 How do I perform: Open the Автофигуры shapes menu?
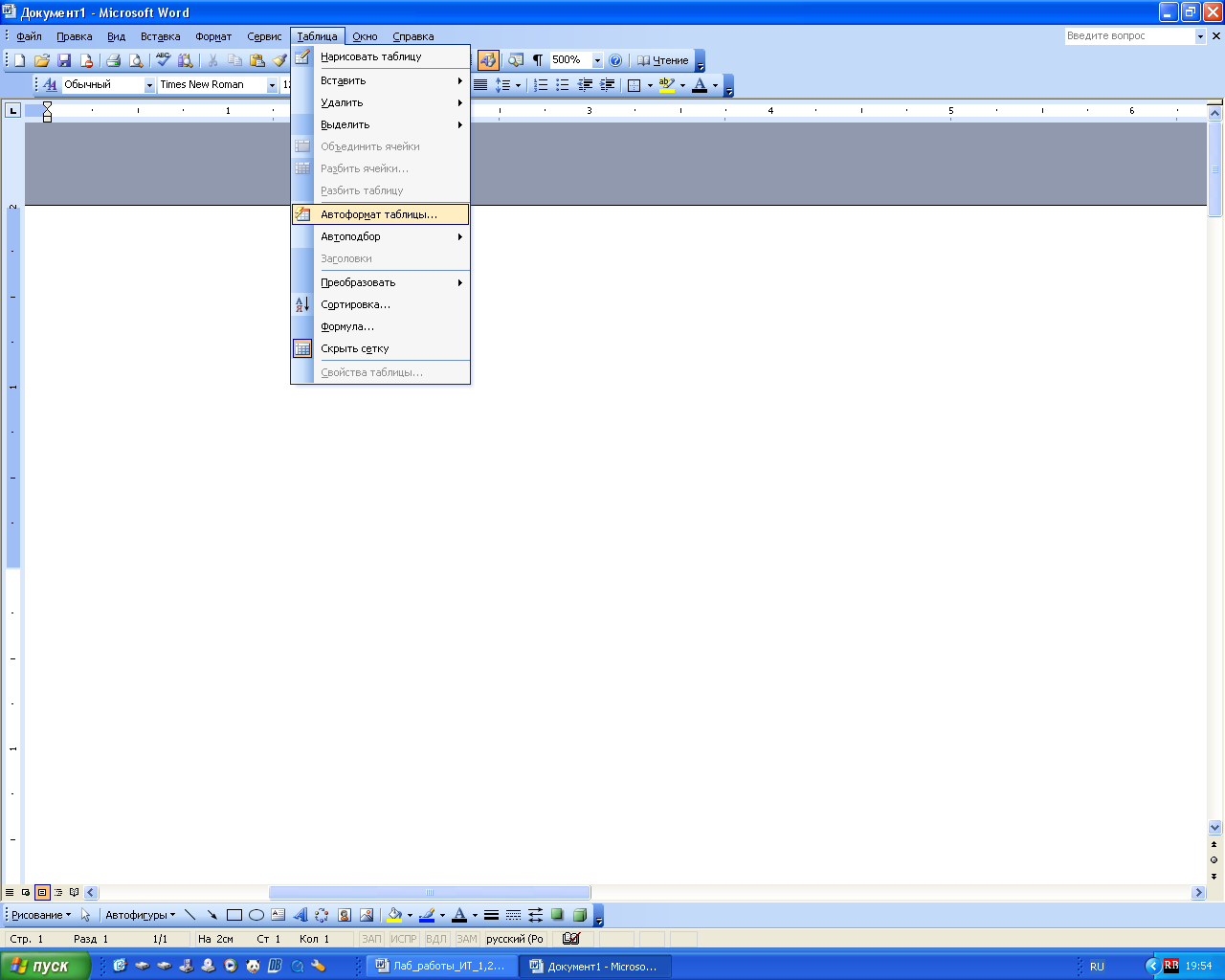pos(140,915)
